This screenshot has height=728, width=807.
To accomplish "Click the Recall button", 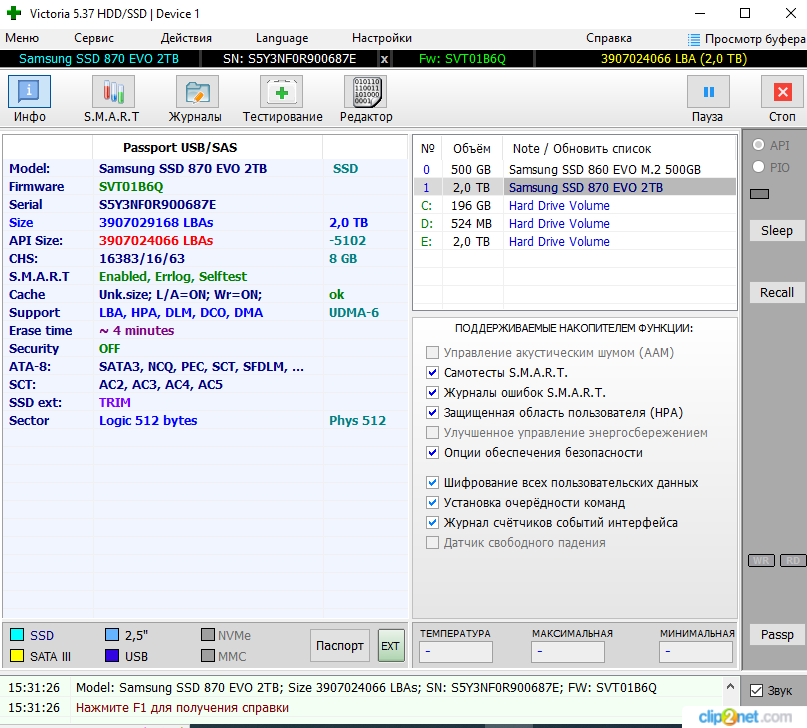I will [777, 292].
